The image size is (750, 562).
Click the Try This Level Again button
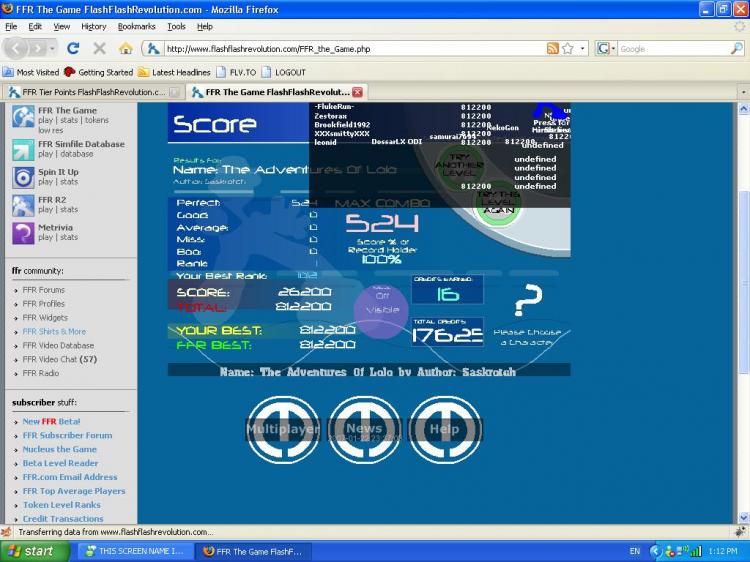[x=498, y=203]
